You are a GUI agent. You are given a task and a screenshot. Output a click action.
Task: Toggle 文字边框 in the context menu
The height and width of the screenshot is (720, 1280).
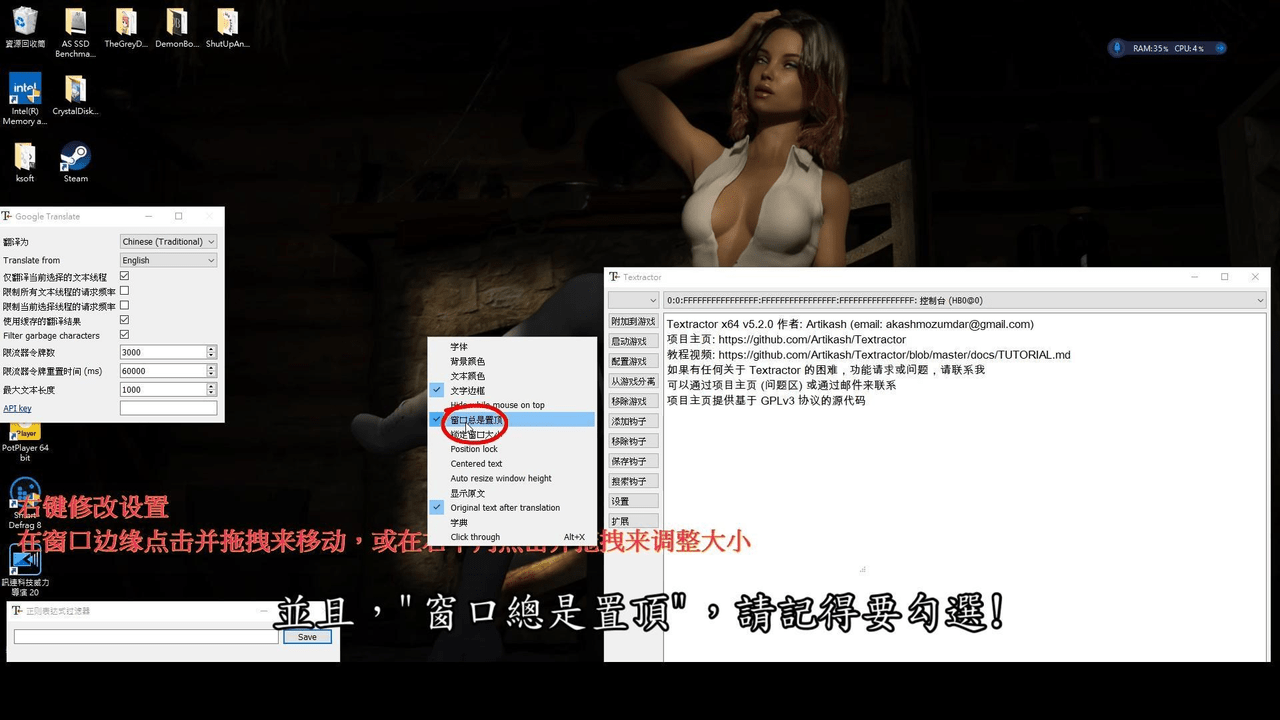468,391
